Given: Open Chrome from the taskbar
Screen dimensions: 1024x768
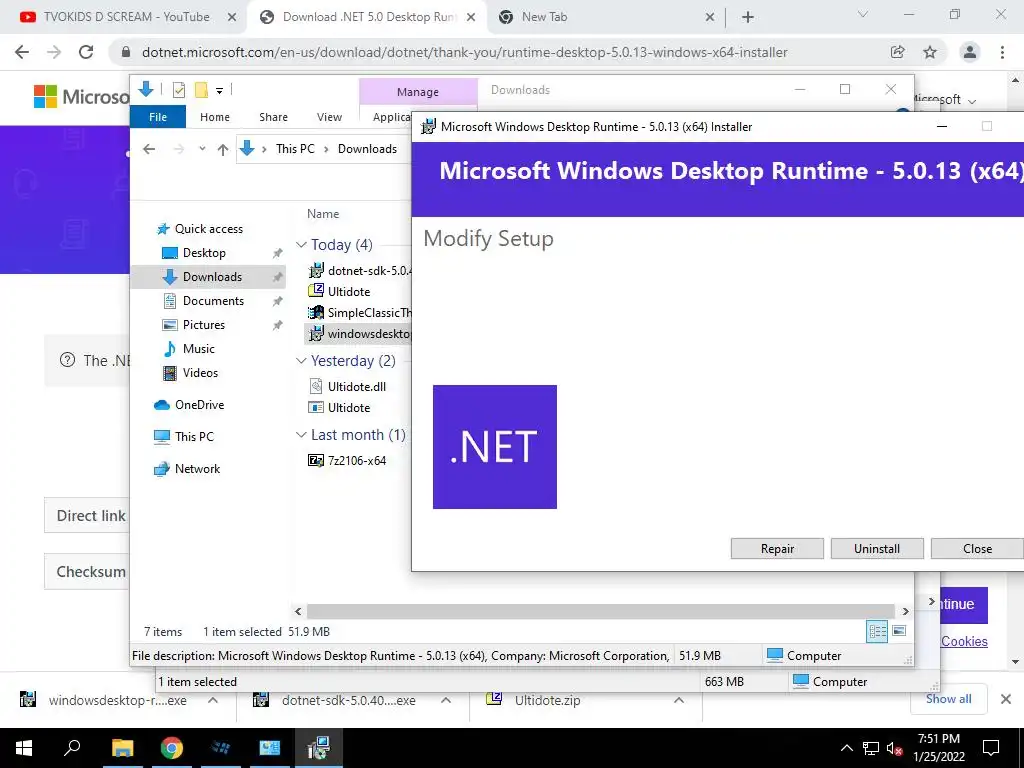Looking at the screenshot, I should coord(172,748).
